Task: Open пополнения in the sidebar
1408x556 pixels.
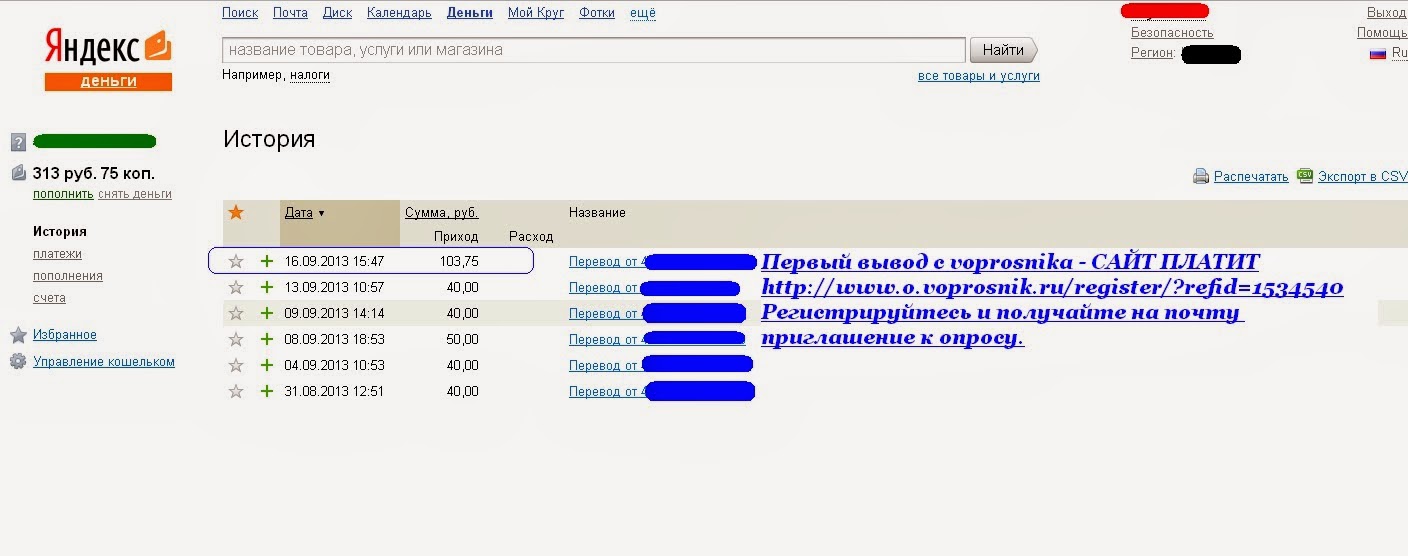Action: click(x=68, y=276)
